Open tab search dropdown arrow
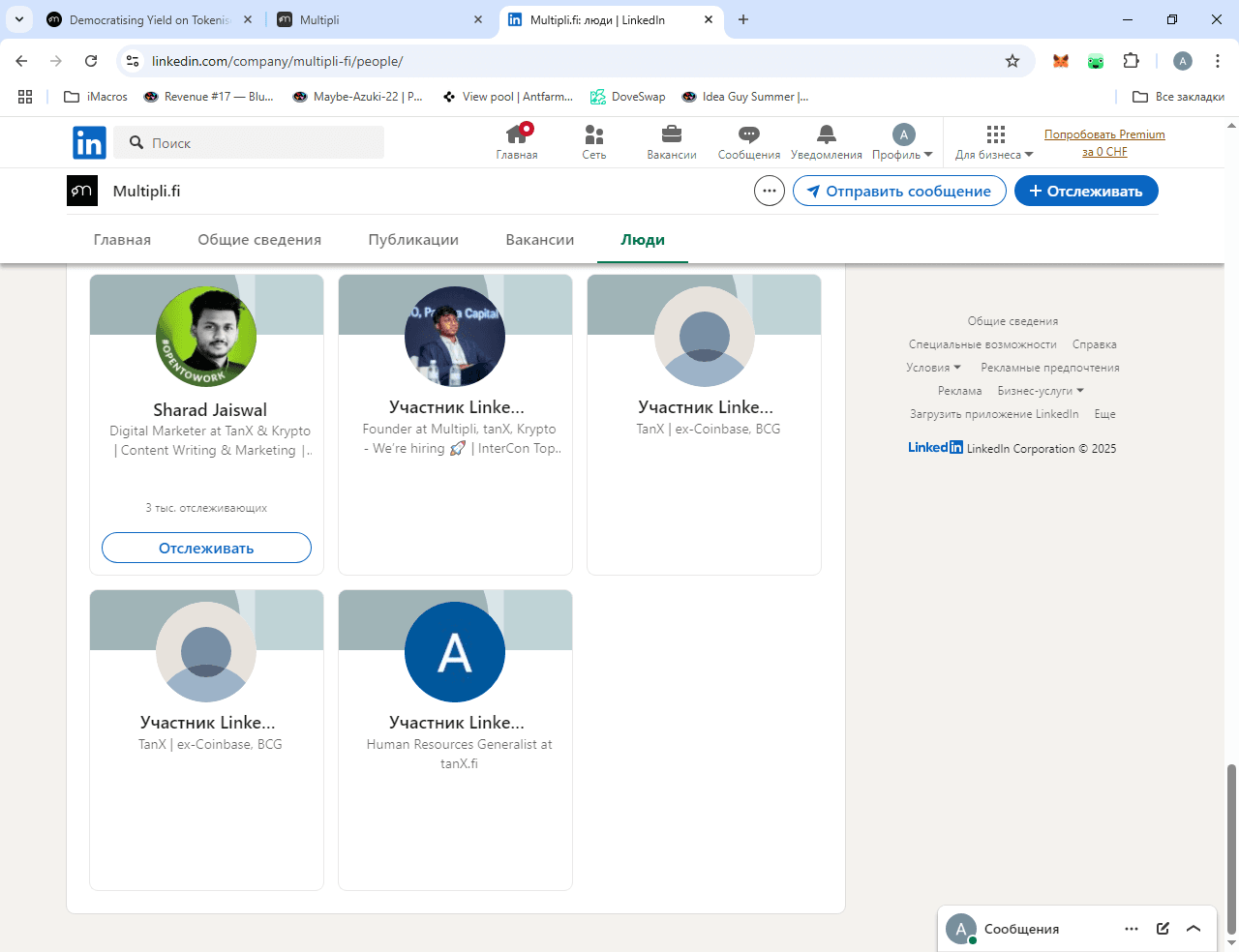 [18, 19]
